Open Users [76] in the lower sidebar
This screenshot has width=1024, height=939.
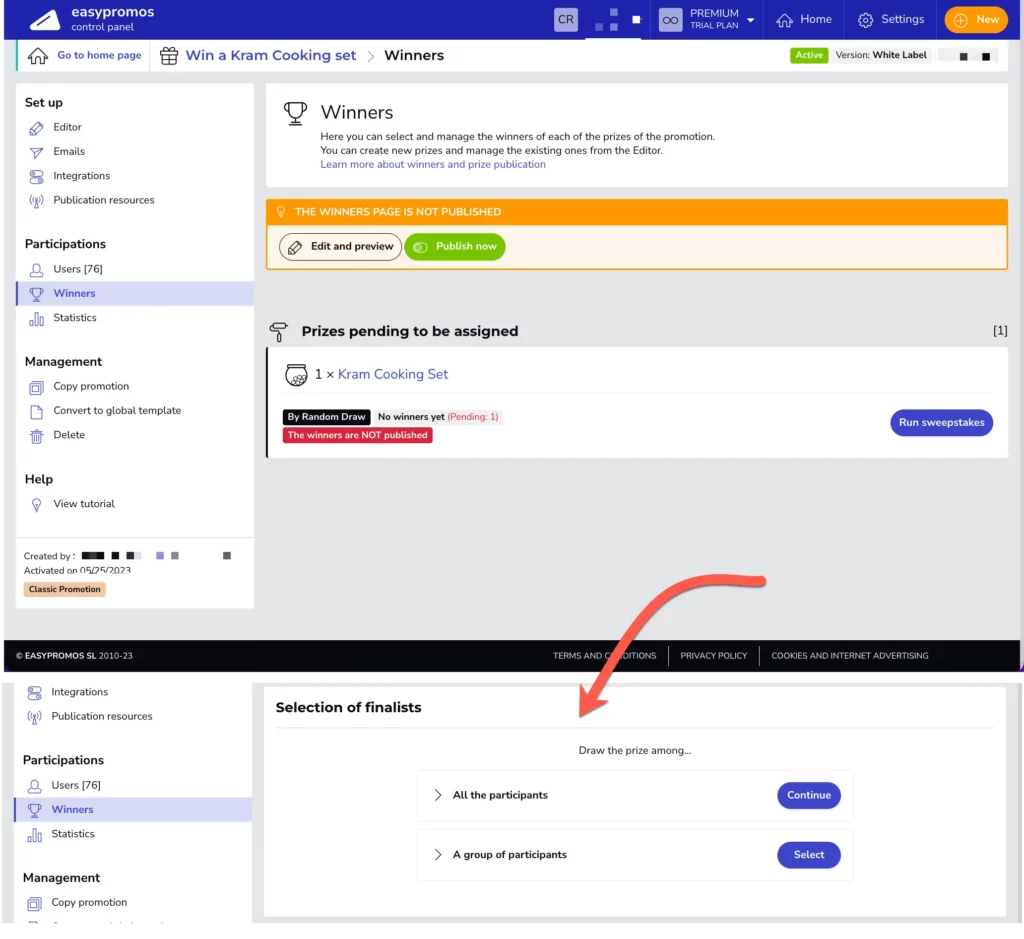pos(76,785)
